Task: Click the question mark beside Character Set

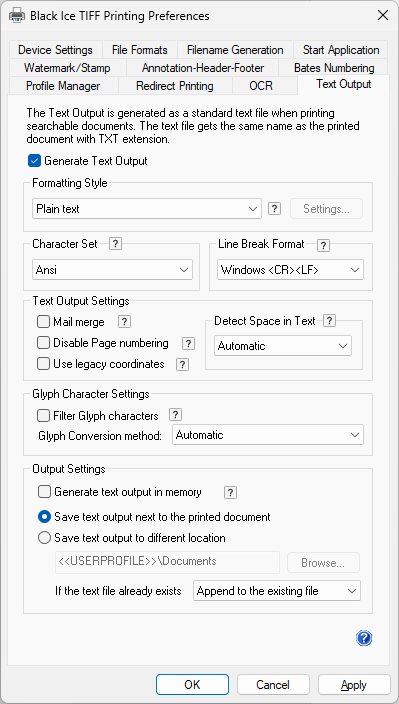Action: (x=115, y=244)
